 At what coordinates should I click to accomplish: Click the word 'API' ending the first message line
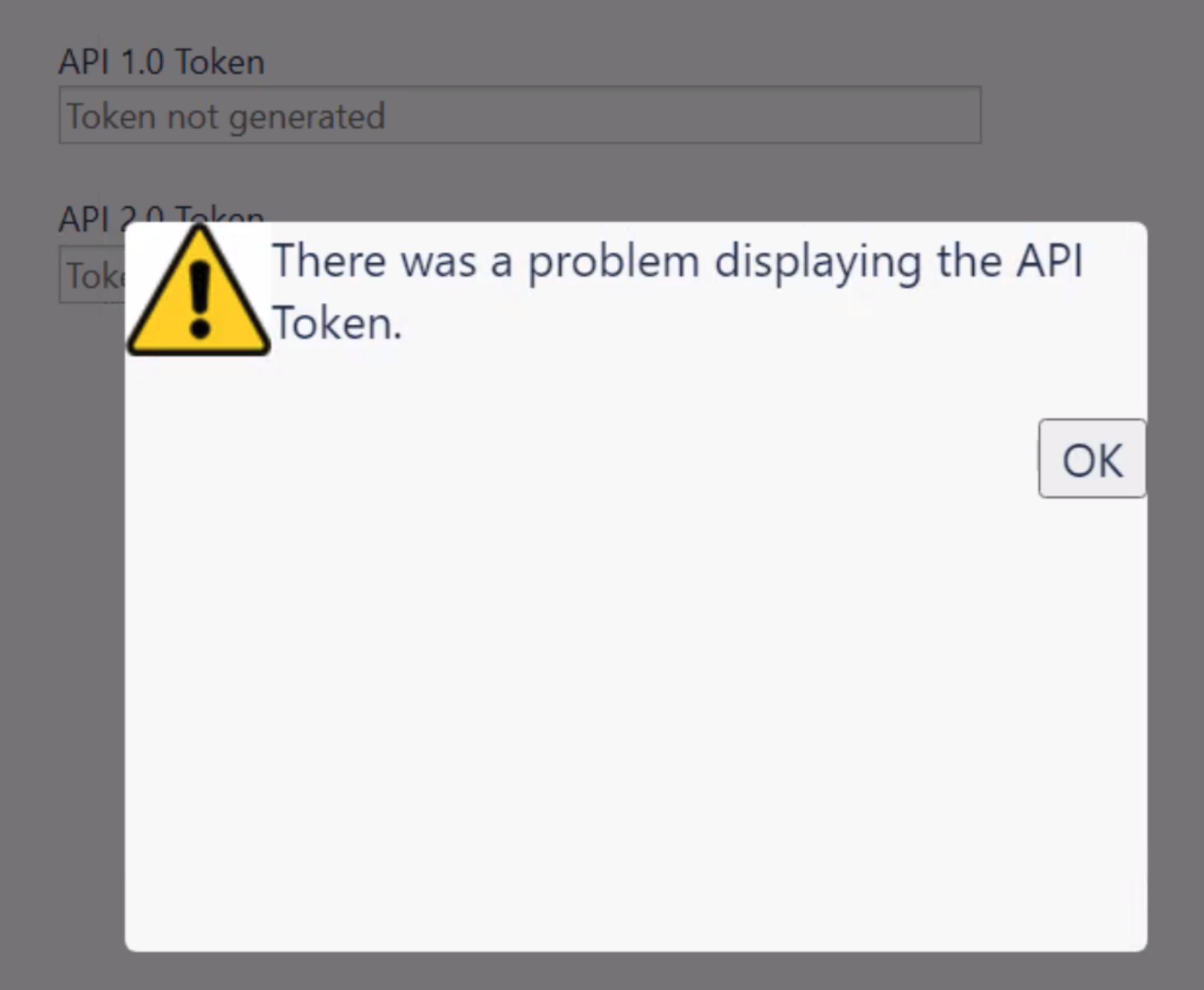pos(1051,260)
